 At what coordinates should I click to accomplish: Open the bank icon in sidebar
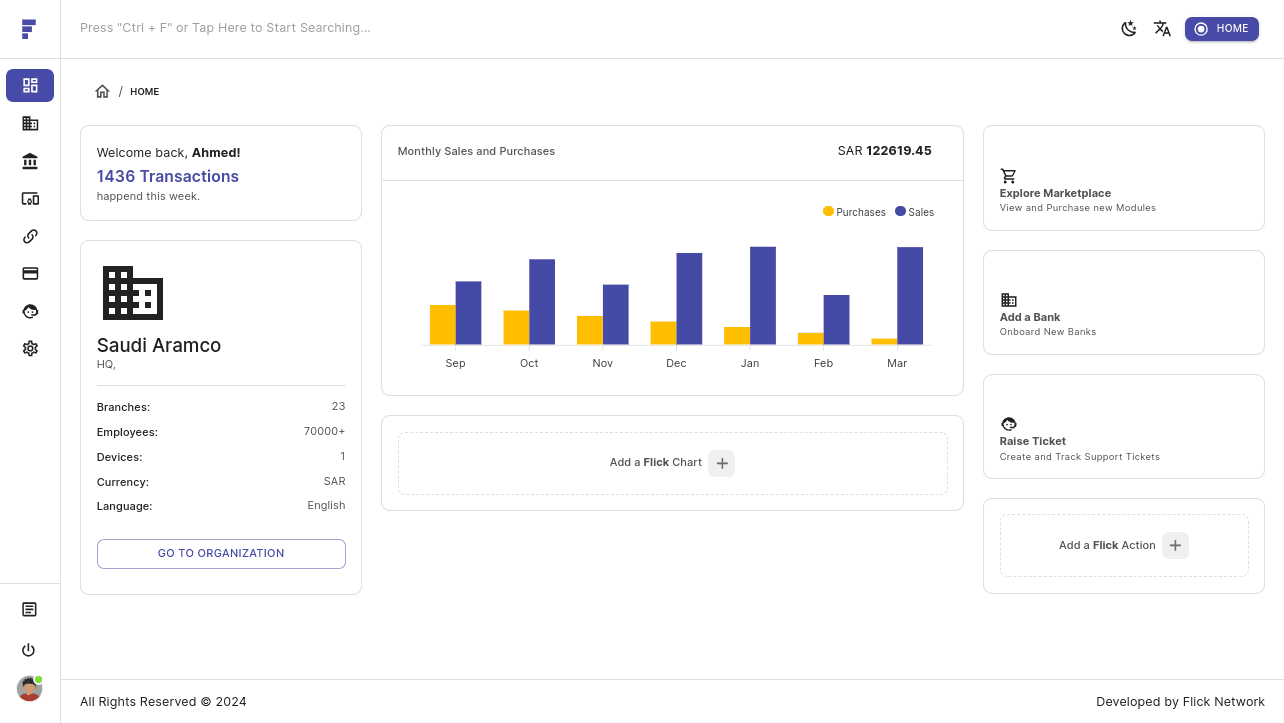pos(30,161)
